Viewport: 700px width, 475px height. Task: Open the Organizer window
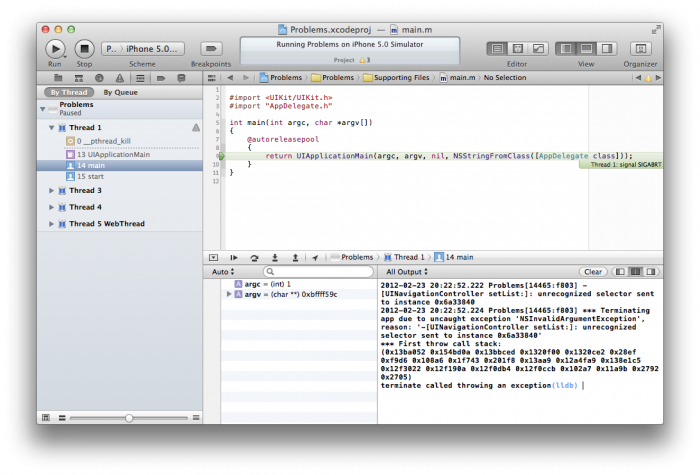click(x=641, y=48)
